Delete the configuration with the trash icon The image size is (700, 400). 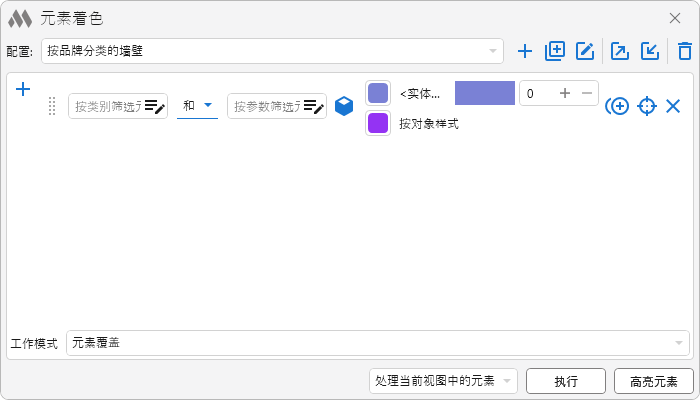click(x=684, y=52)
